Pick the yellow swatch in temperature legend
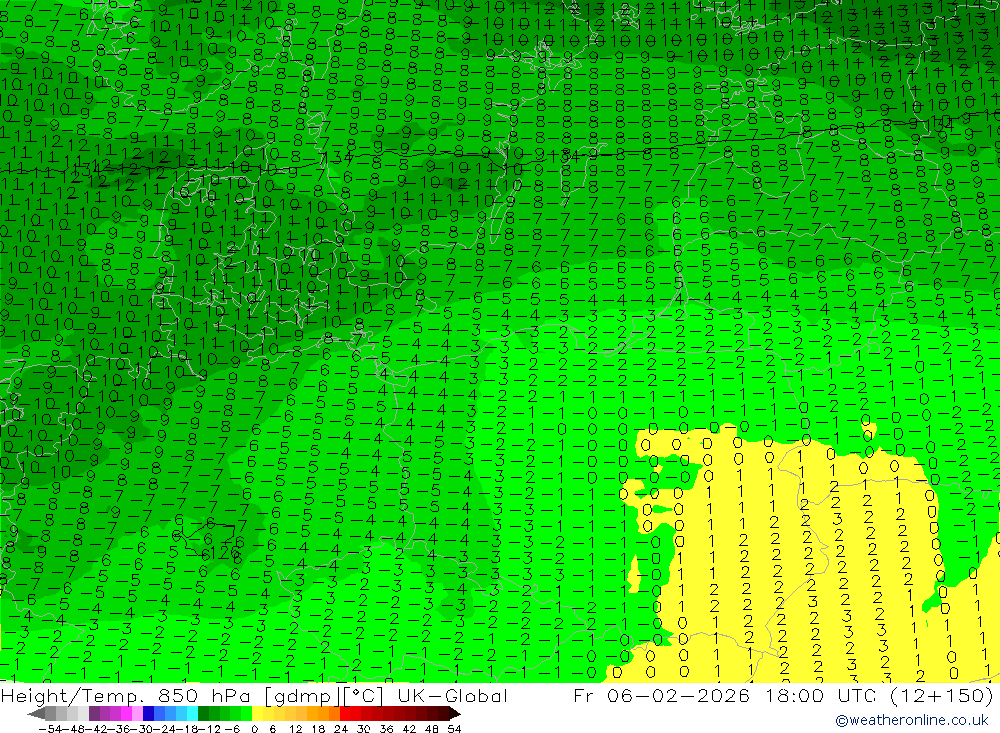Viewport: 1000px width, 733px height. tap(257, 714)
